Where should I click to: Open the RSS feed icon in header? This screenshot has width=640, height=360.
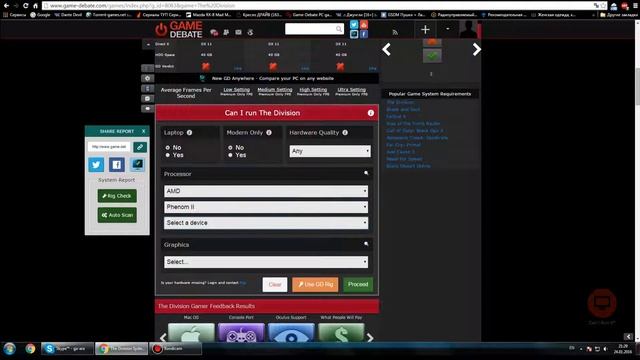coord(395,32)
